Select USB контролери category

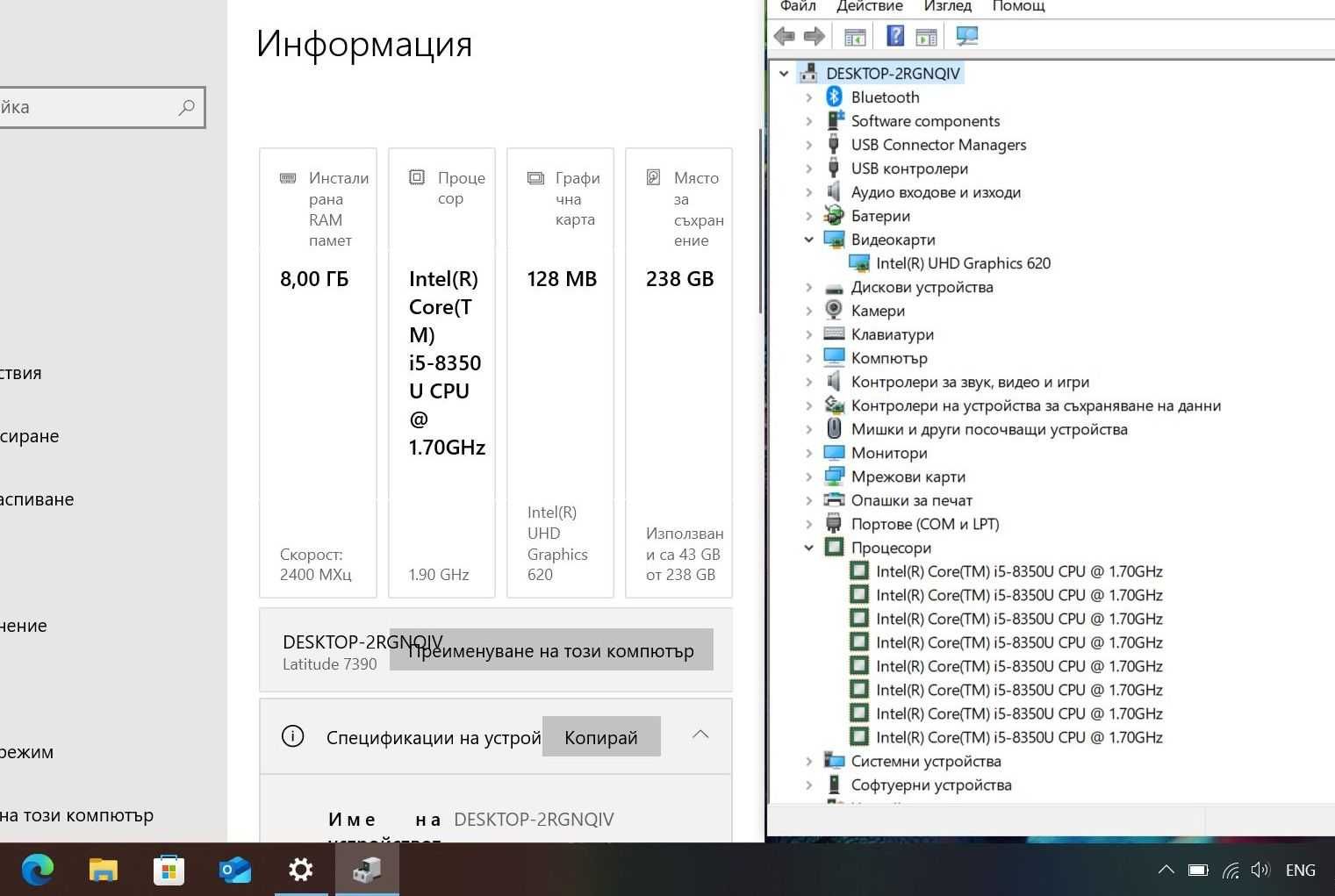point(909,168)
